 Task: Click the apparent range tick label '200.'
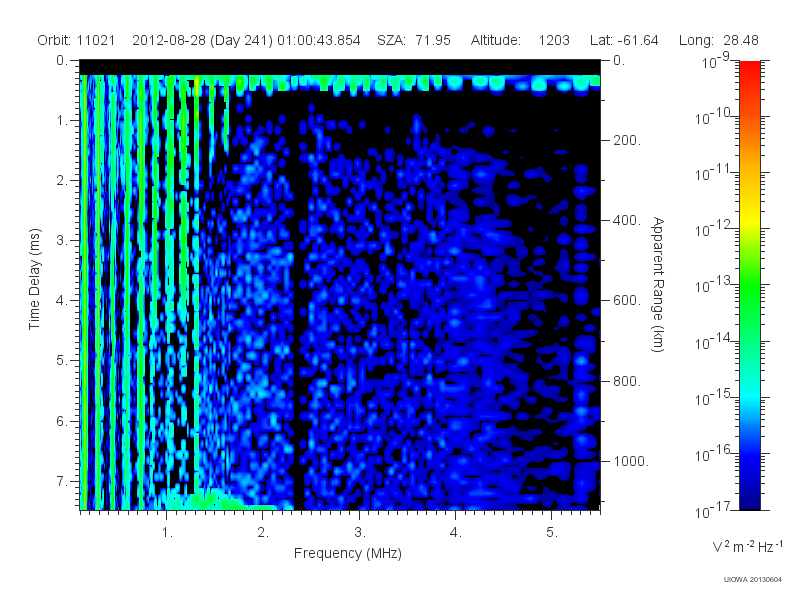(x=627, y=140)
